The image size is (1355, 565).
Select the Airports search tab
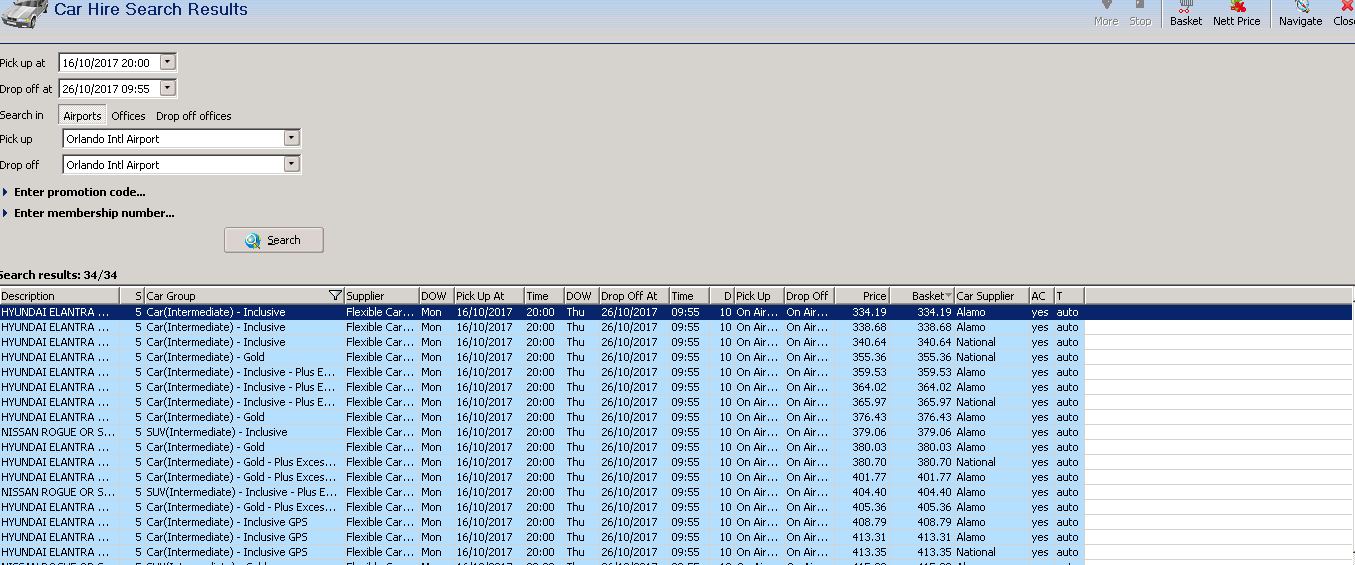click(82, 116)
